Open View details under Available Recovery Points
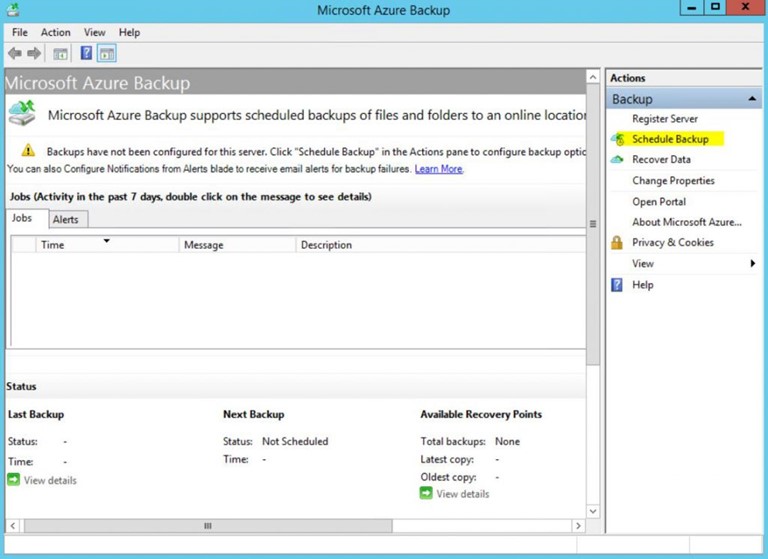 coord(463,494)
